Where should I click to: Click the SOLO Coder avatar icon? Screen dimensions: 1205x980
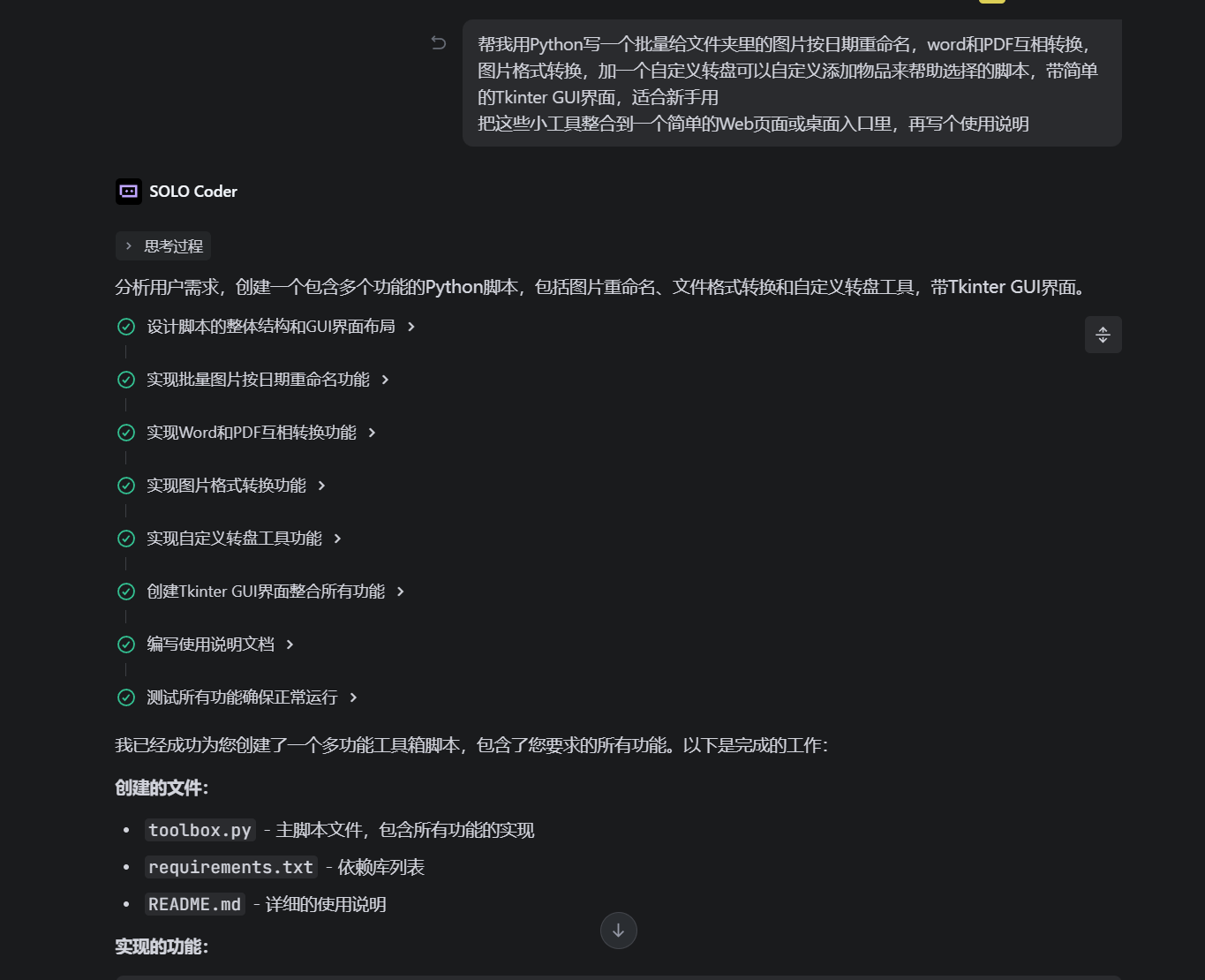[129, 192]
